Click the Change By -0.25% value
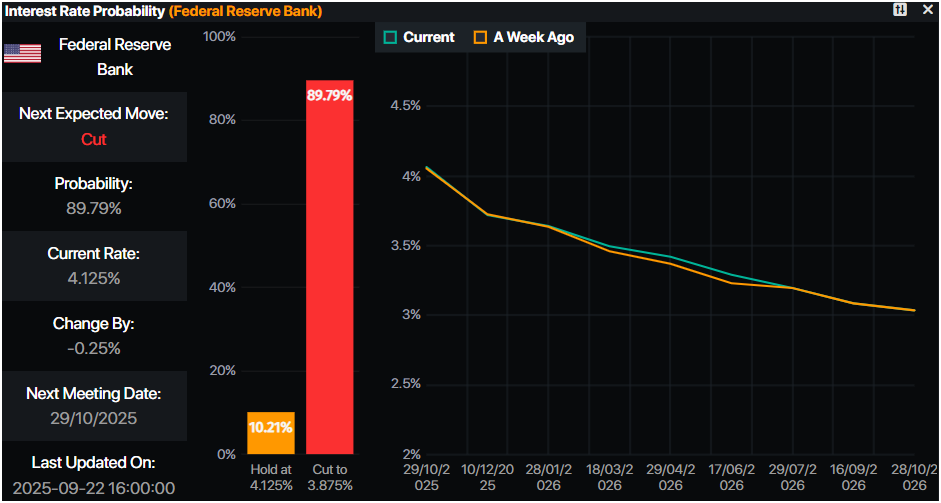This screenshot has width=941, height=503. [94, 349]
